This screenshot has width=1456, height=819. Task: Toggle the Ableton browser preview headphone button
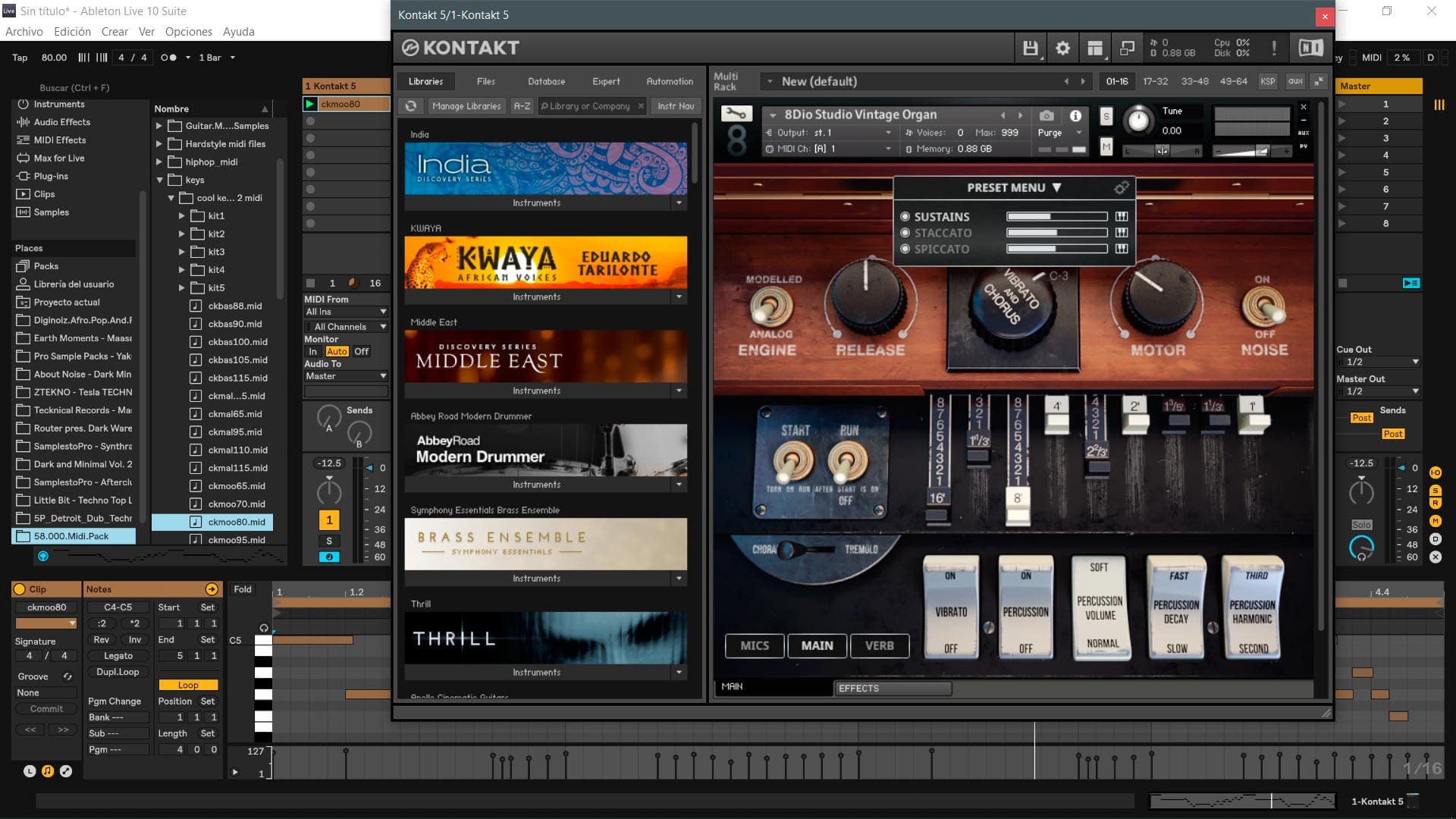43,556
